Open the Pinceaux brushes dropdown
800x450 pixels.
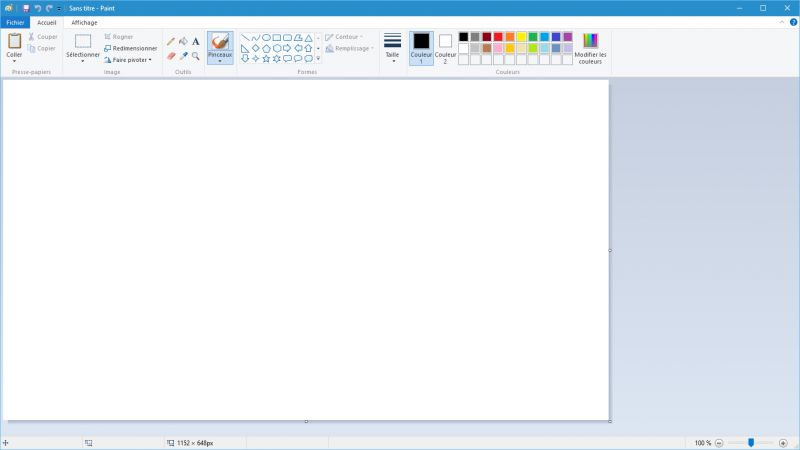click(x=220, y=61)
